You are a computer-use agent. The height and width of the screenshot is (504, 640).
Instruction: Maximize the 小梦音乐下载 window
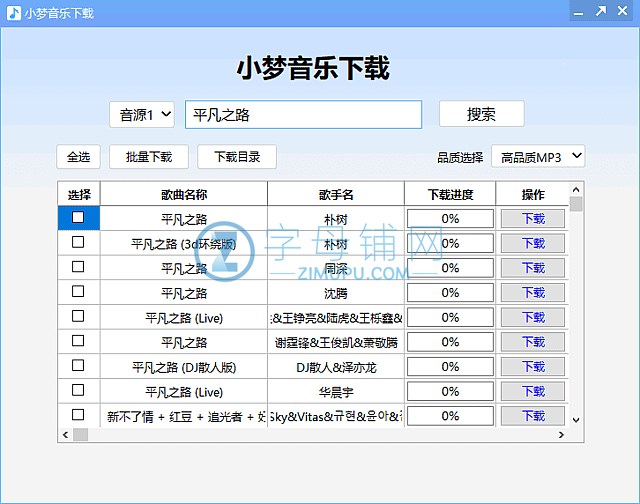[601, 12]
